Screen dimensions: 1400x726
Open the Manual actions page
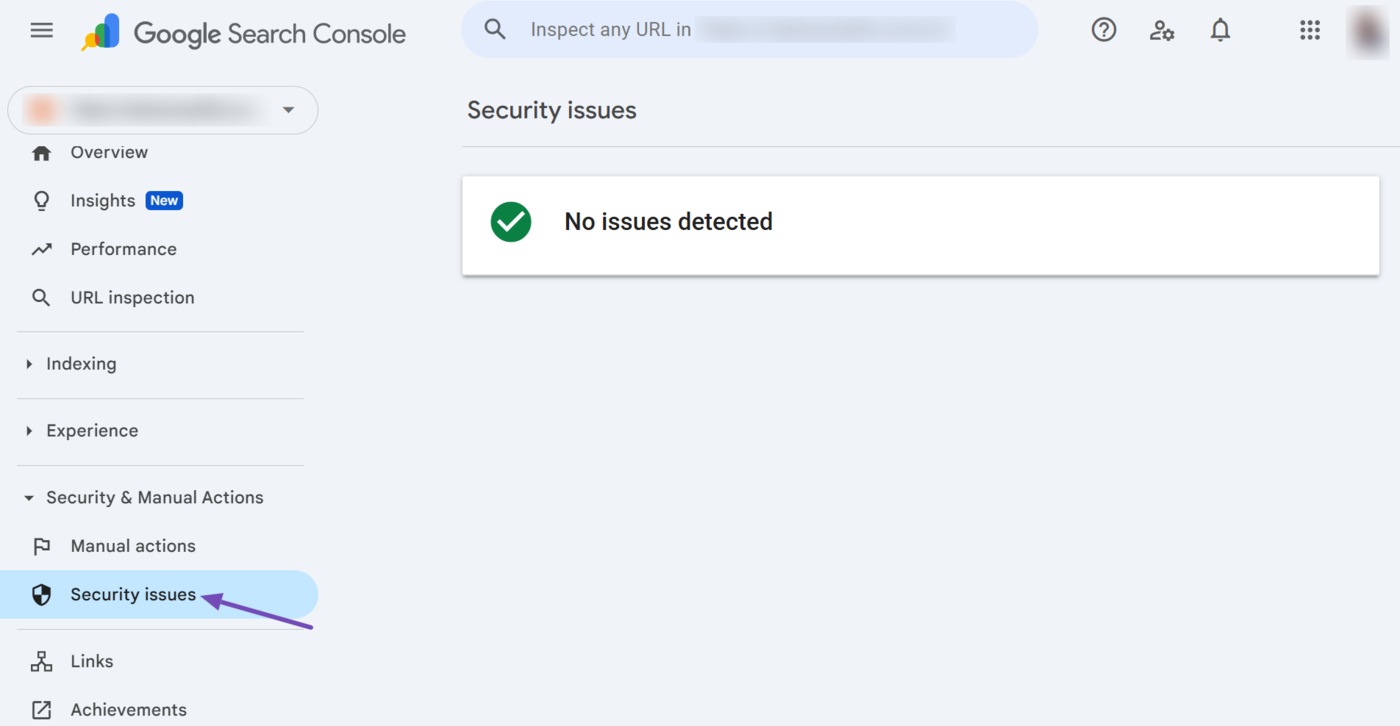pos(133,546)
